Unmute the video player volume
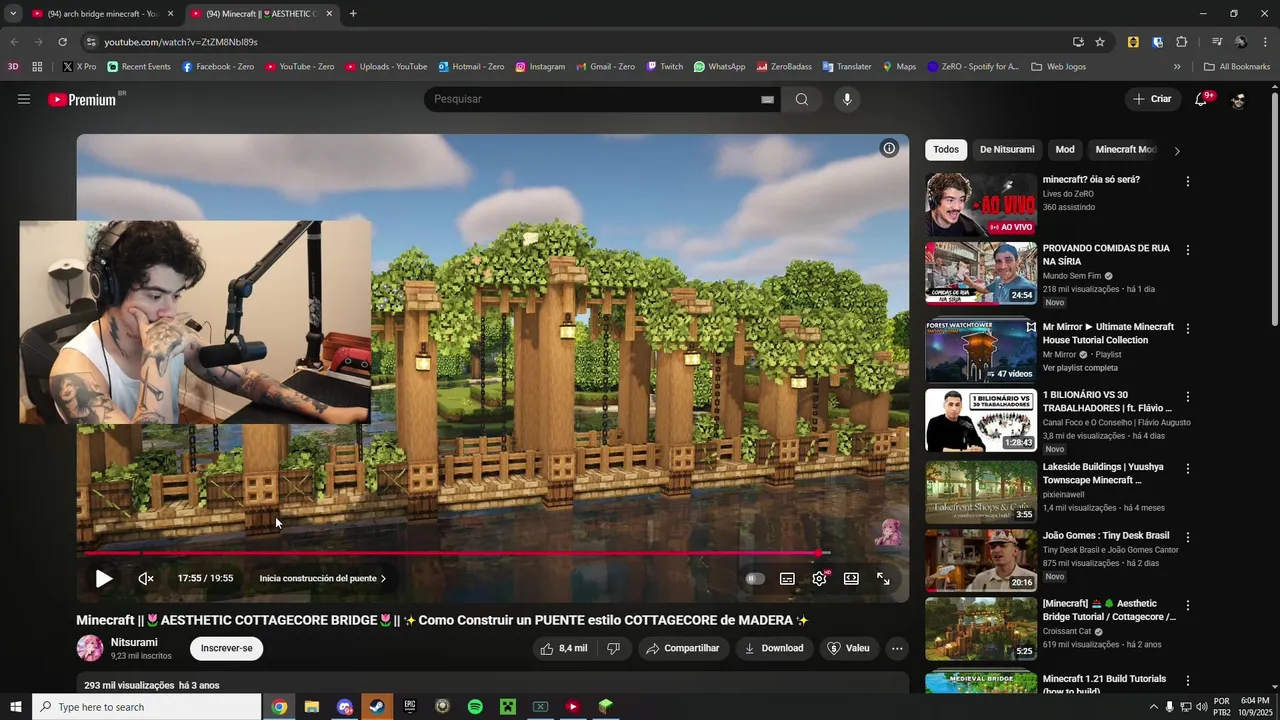The height and width of the screenshot is (720, 1280). click(146, 578)
